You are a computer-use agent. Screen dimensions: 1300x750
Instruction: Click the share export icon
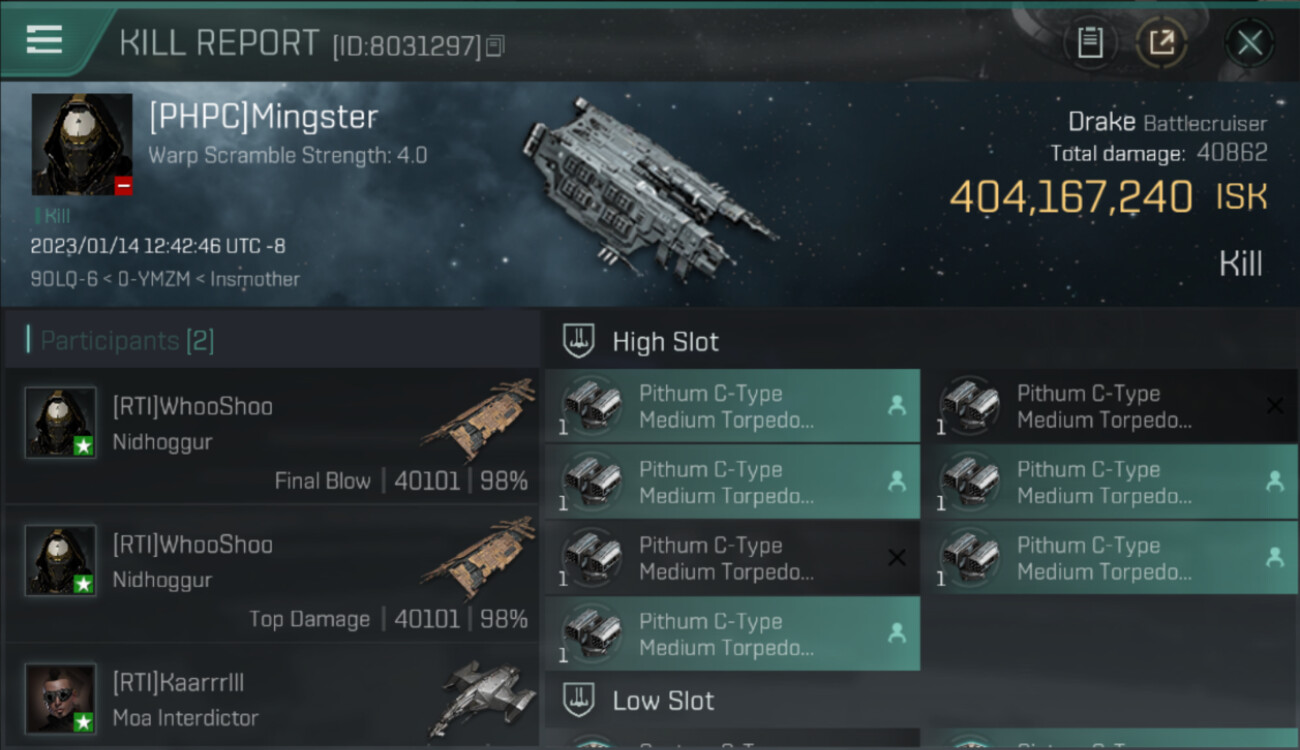[x=1161, y=43]
